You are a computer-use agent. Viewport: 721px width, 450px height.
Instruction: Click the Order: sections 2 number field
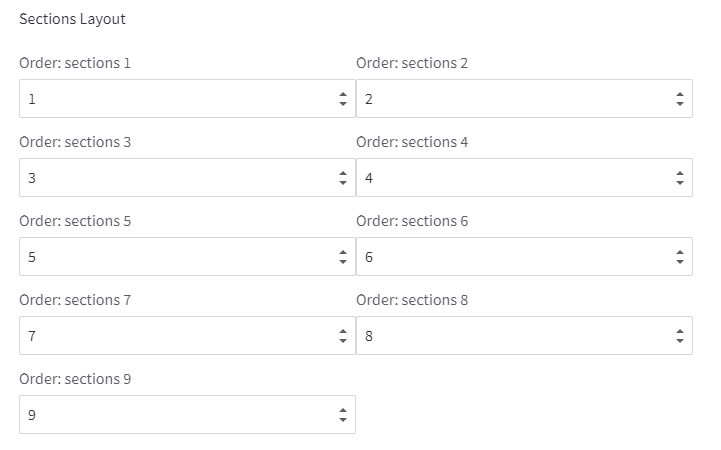coord(512,99)
